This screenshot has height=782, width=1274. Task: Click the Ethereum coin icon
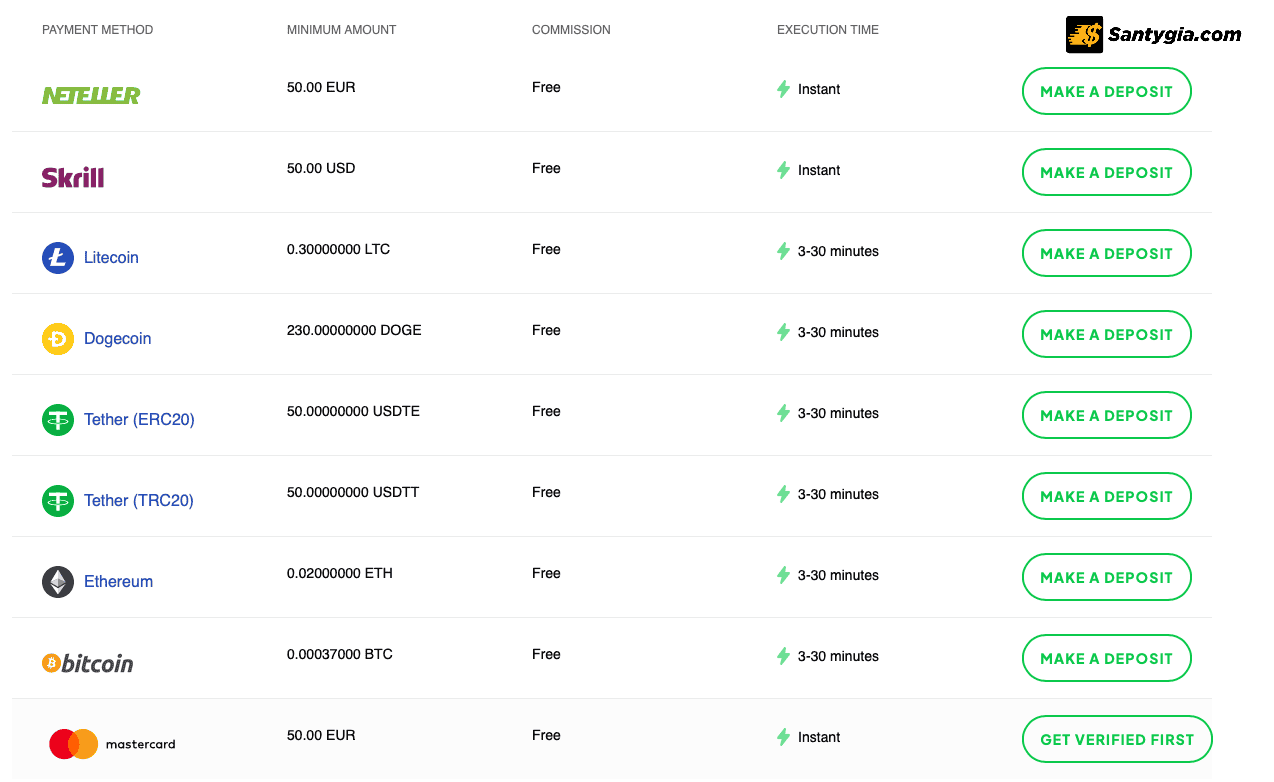click(x=58, y=581)
